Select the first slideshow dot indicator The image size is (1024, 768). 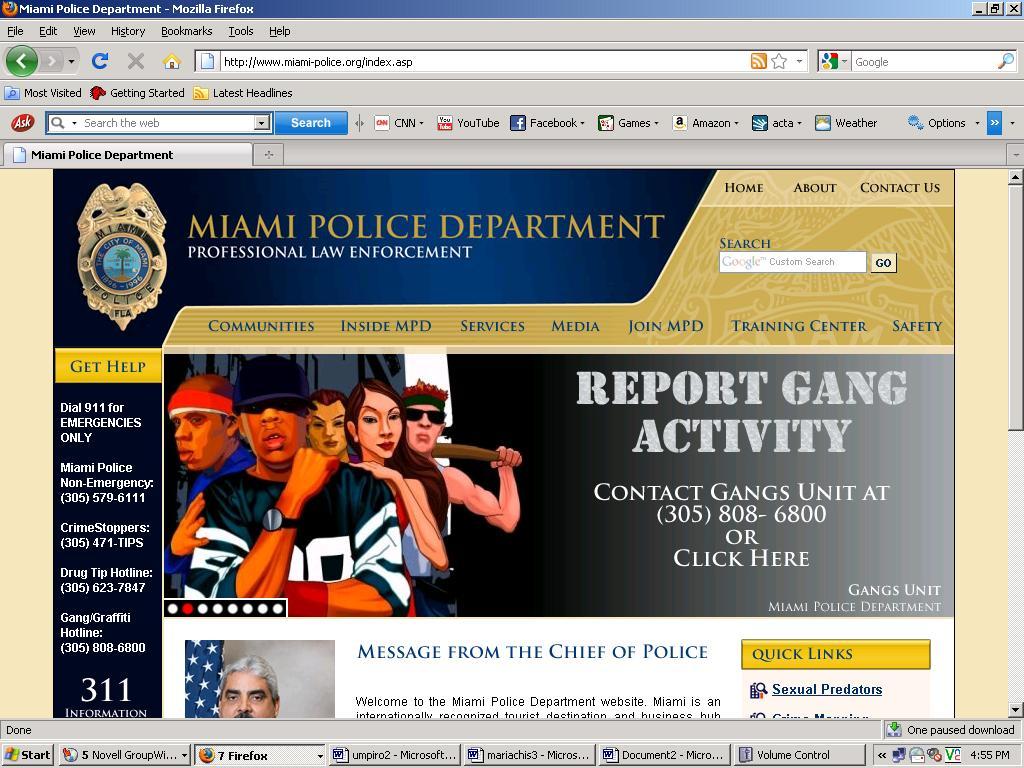coord(172,608)
